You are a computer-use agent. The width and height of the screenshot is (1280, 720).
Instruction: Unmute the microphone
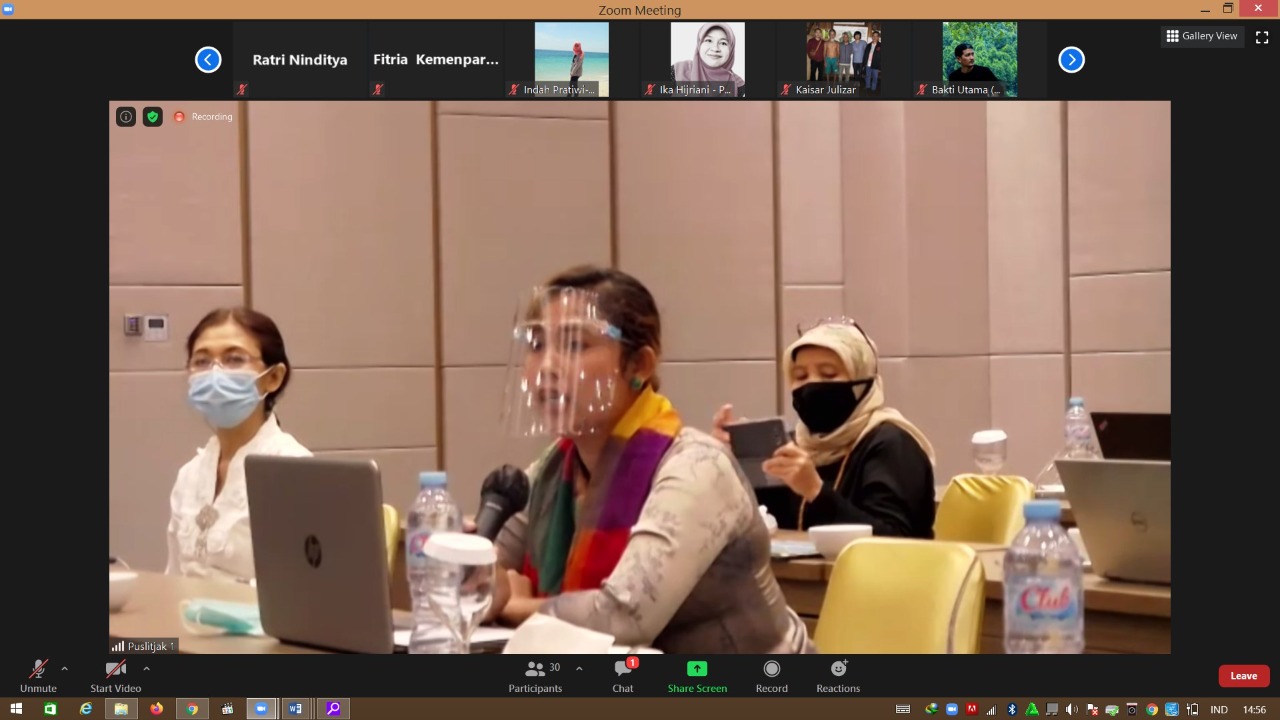pyautogui.click(x=38, y=675)
